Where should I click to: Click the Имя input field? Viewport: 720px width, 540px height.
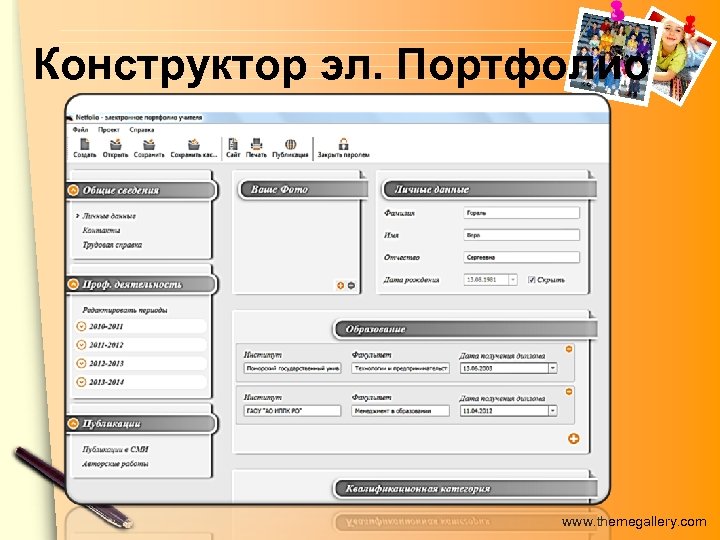point(522,235)
